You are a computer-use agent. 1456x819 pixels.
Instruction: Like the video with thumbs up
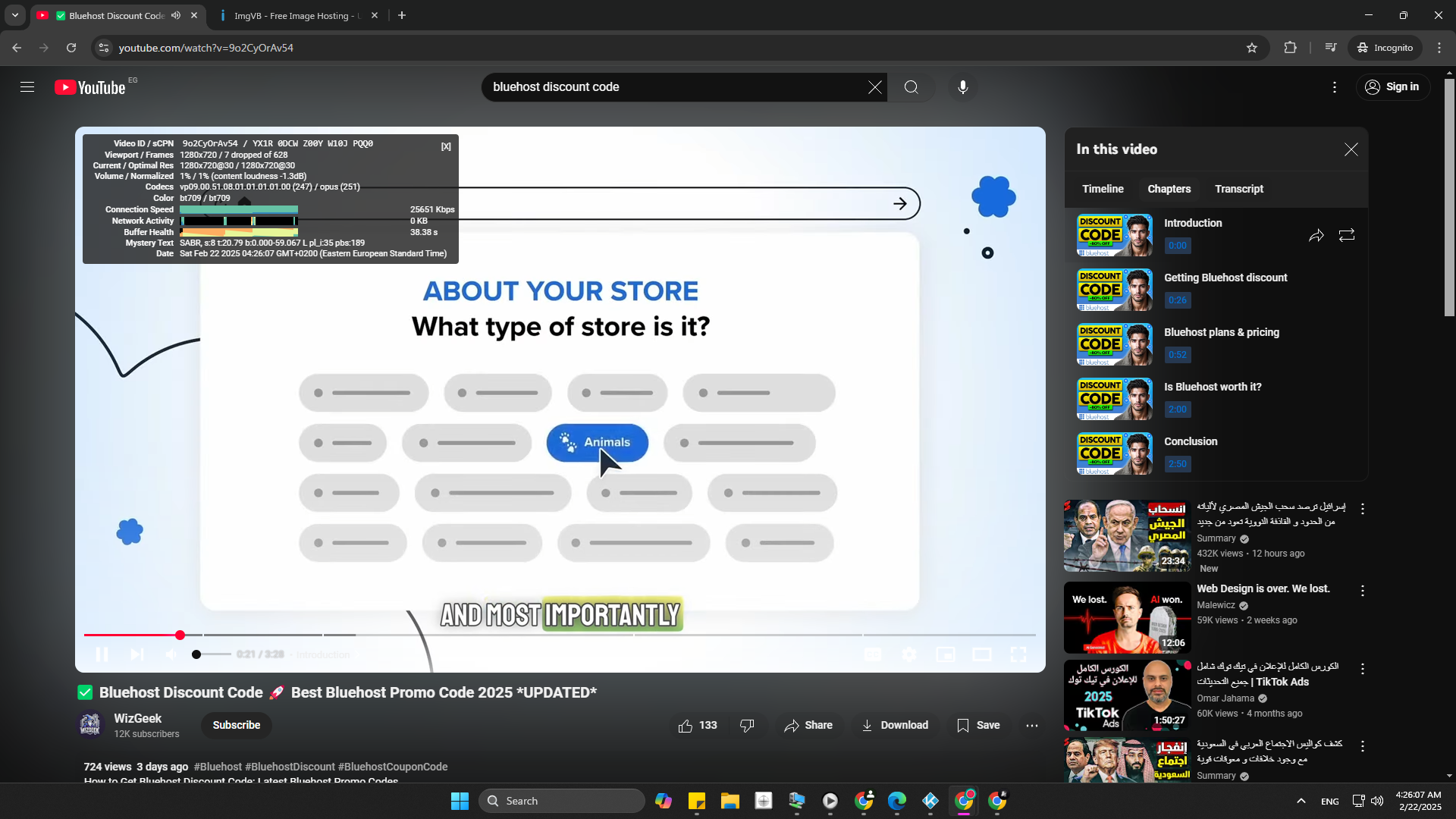click(x=686, y=726)
